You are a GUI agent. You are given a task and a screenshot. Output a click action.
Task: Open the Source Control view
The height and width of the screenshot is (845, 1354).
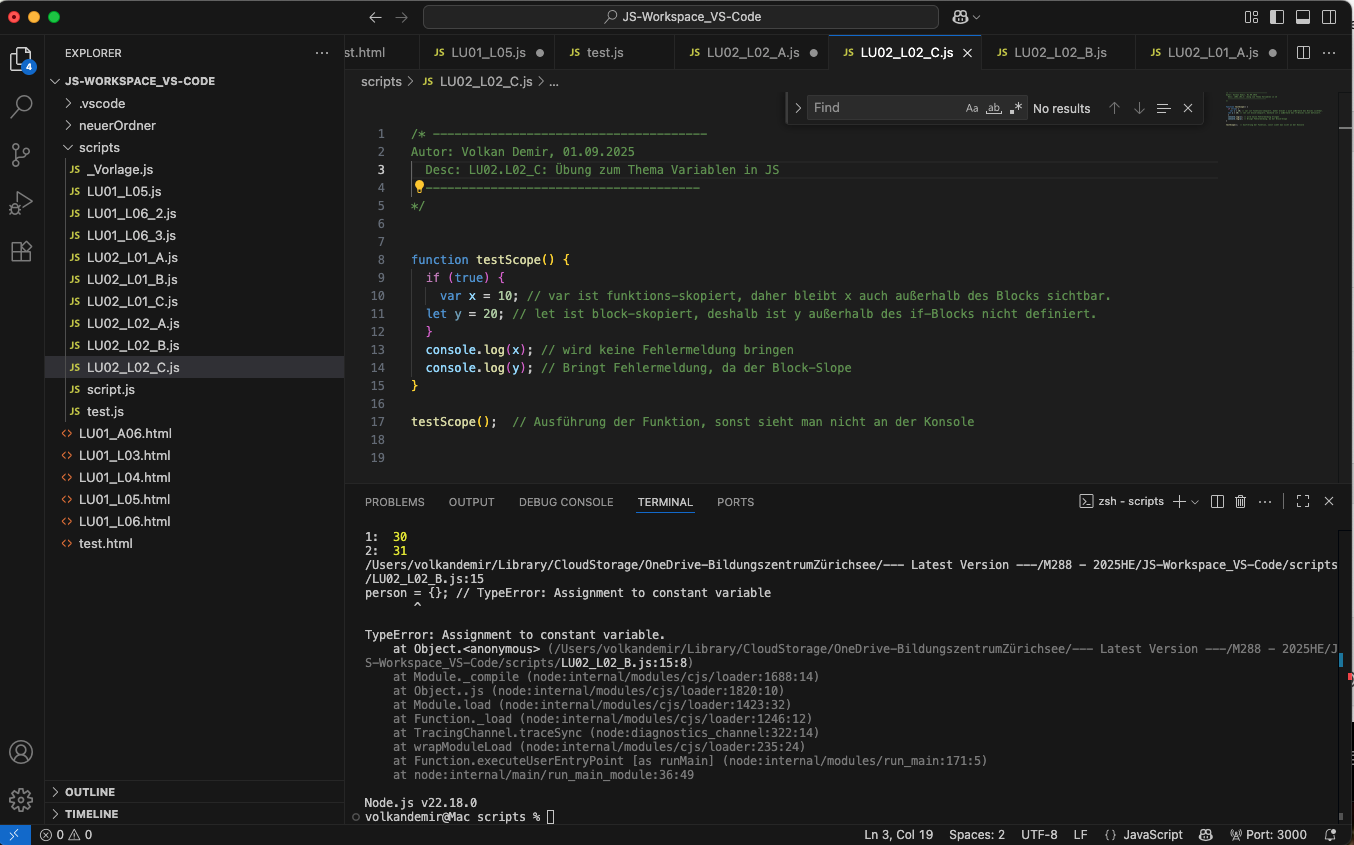click(21, 154)
